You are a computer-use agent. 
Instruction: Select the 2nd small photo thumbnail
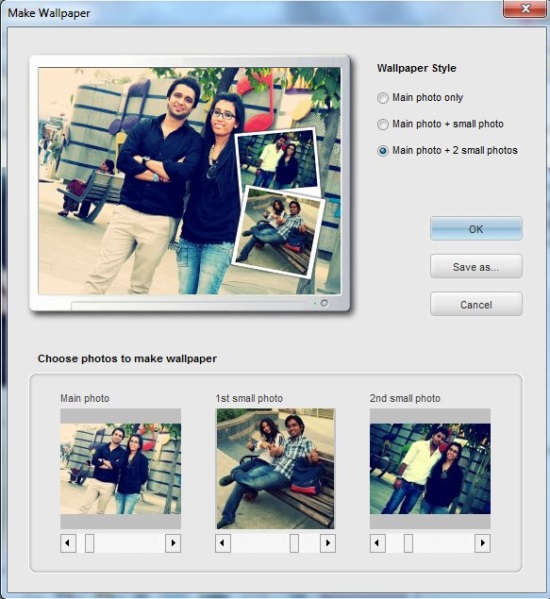pos(430,469)
